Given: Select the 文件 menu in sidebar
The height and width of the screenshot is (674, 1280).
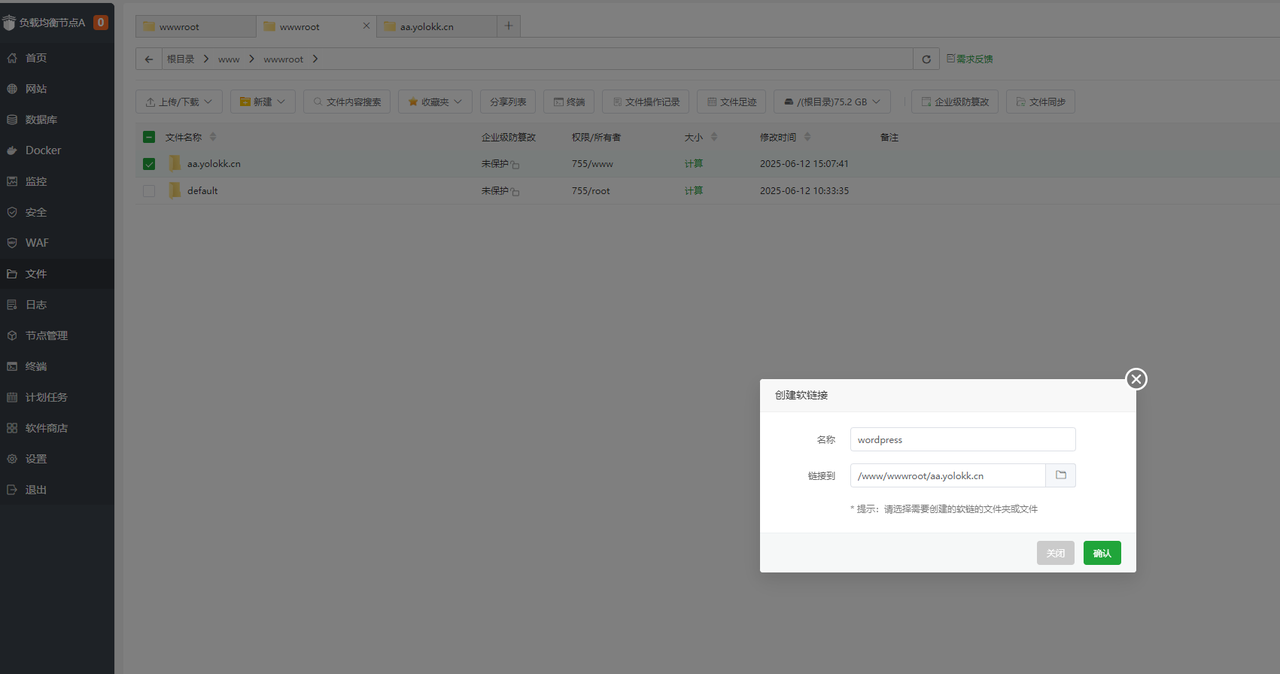Looking at the screenshot, I should pos(35,273).
